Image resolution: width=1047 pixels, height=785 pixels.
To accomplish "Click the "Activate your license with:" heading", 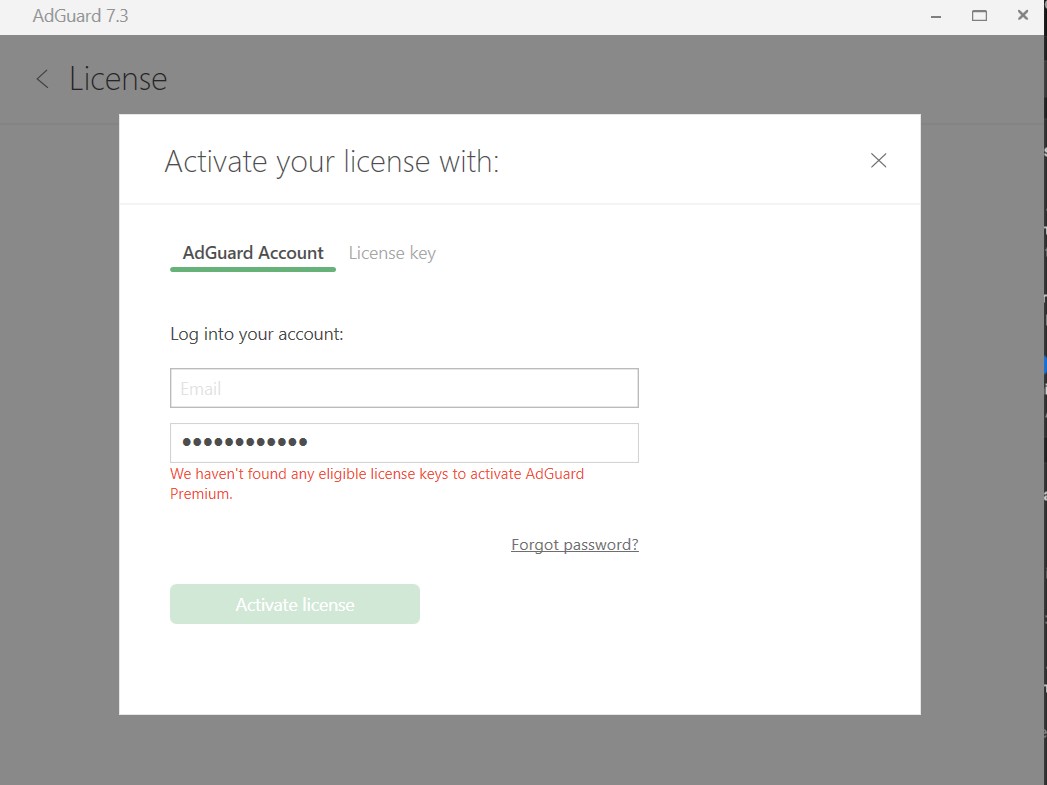I will (x=331, y=161).
